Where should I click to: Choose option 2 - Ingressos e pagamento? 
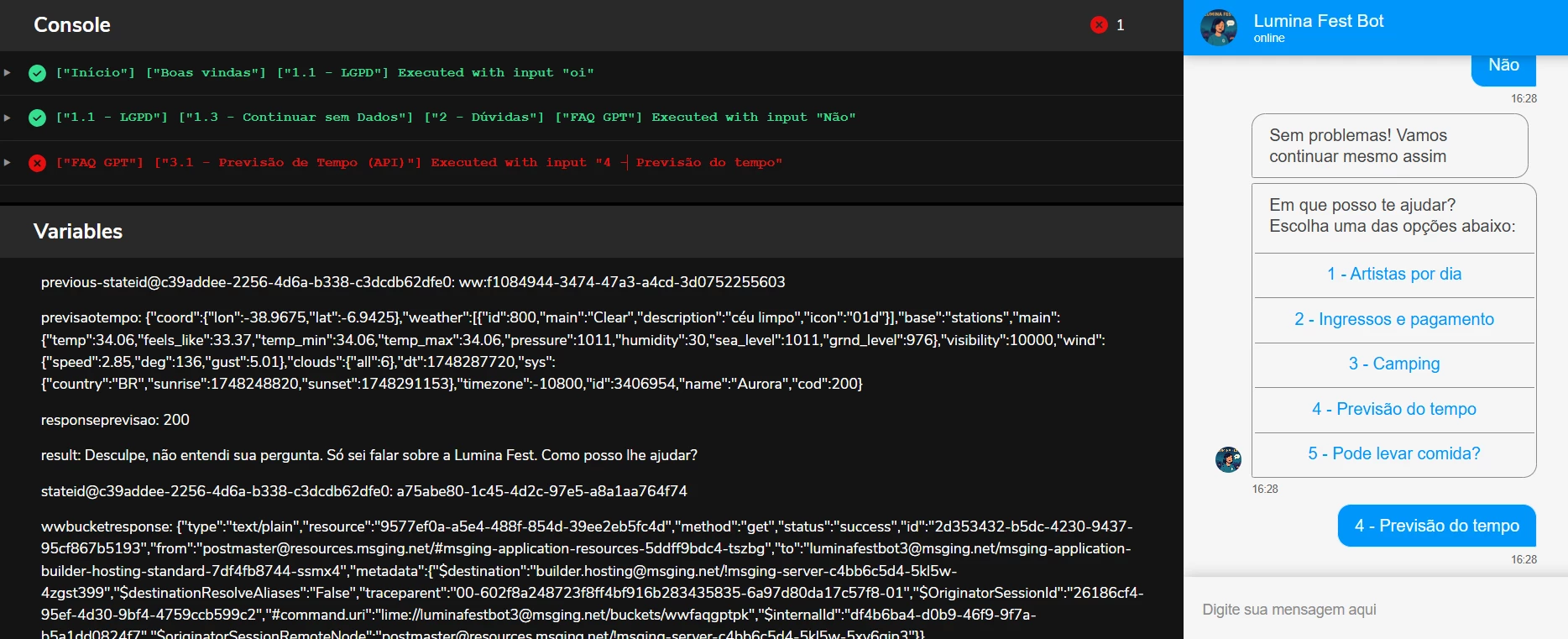[1394, 320]
